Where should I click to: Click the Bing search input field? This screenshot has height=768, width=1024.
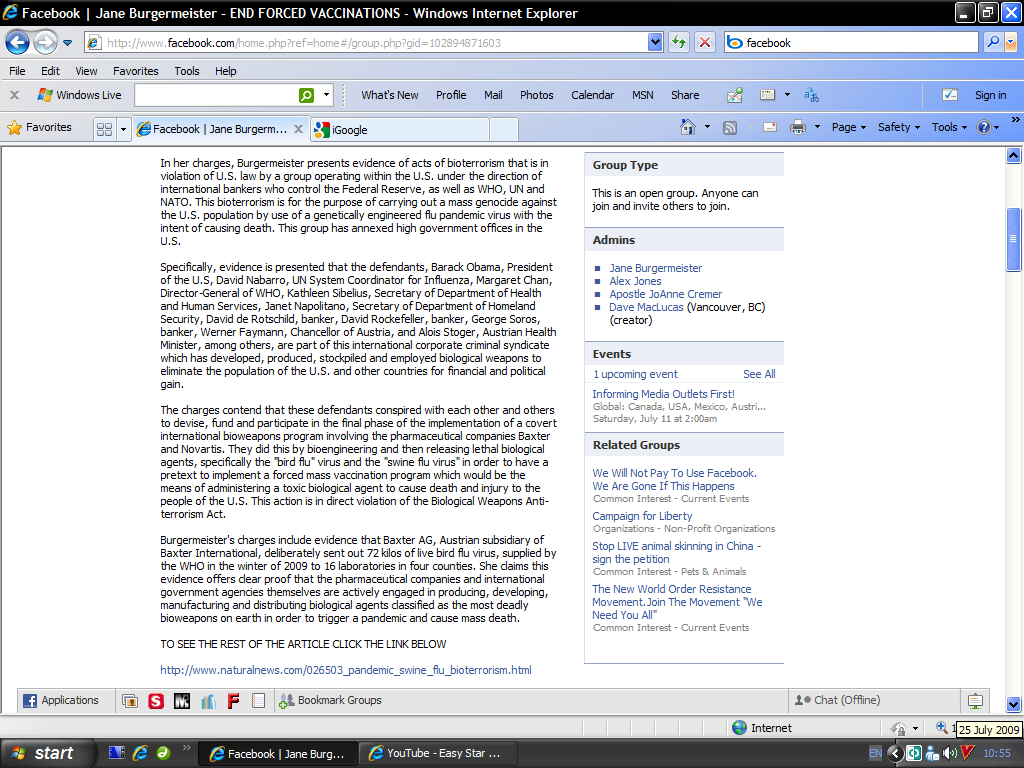[860, 42]
